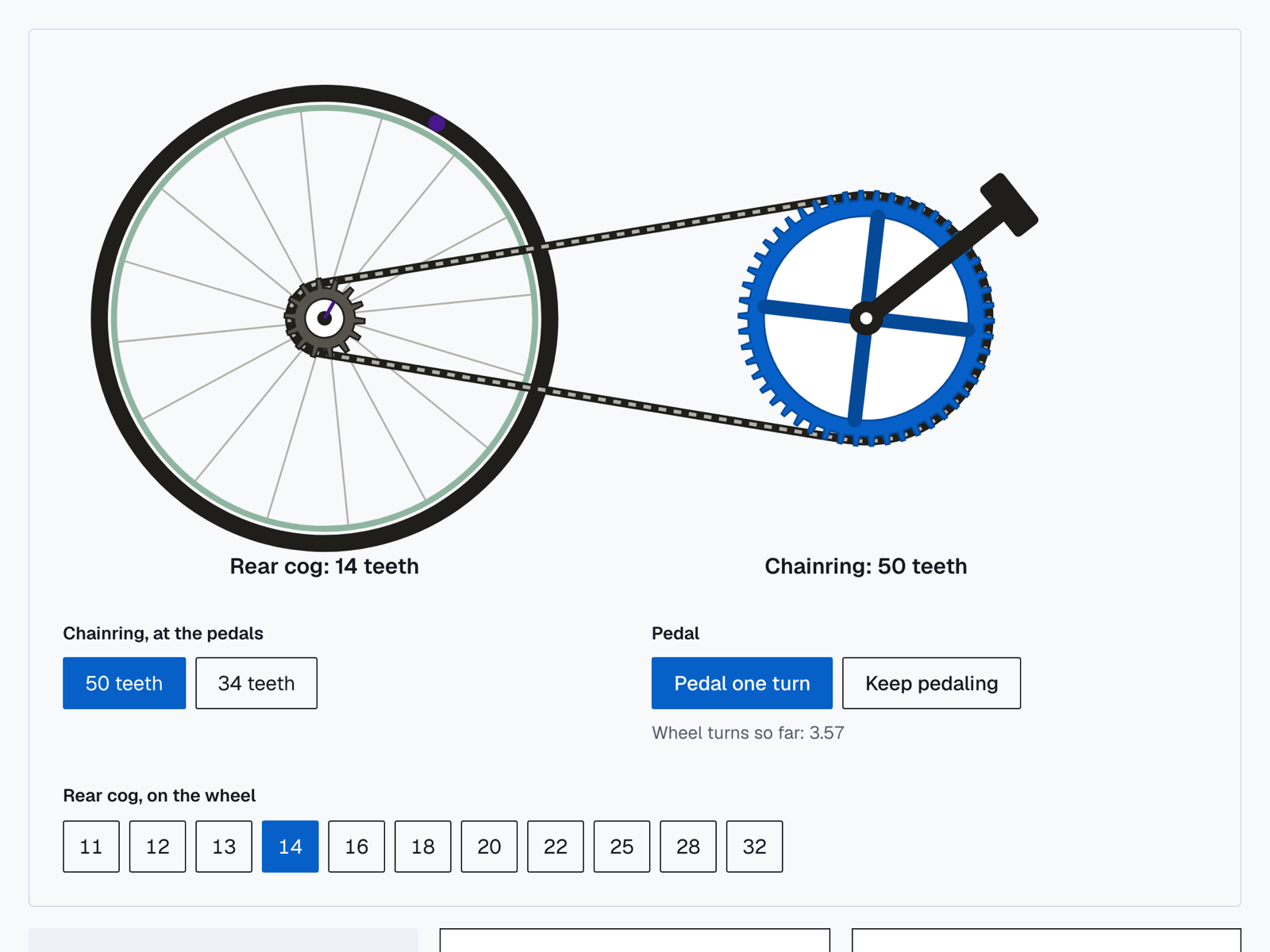The image size is (1270, 952).
Task: Click the 'Chainring: 50 teeth' label
Action: [x=866, y=566]
